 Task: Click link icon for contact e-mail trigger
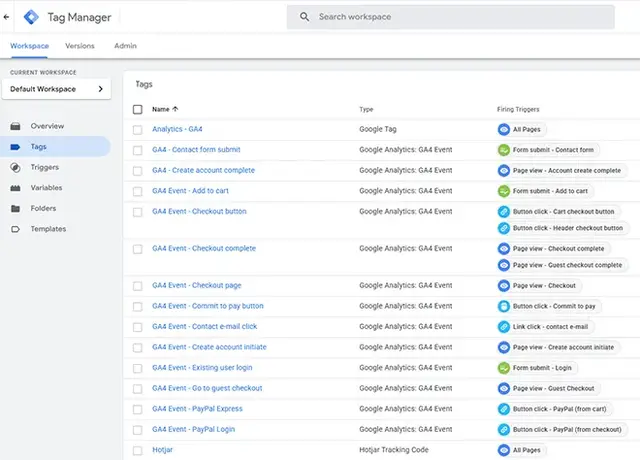[504, 327]
